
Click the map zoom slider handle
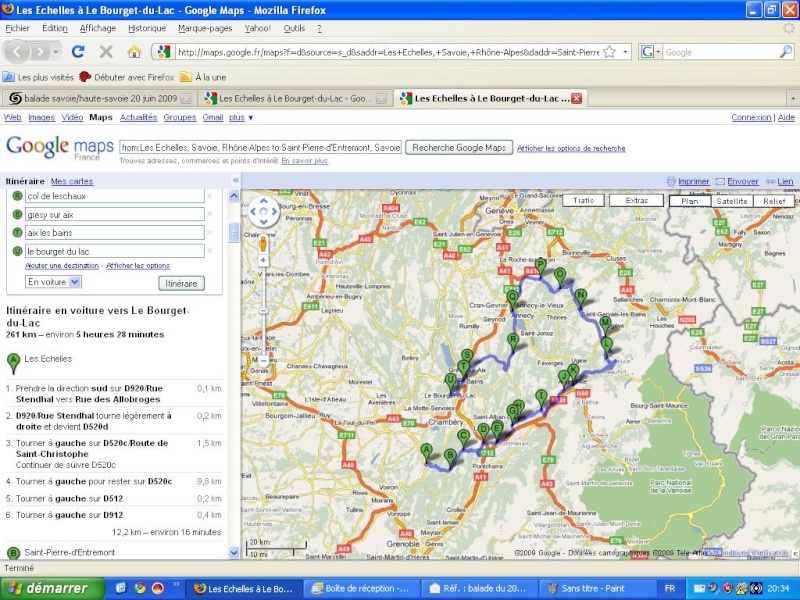[x=263, y=311]
